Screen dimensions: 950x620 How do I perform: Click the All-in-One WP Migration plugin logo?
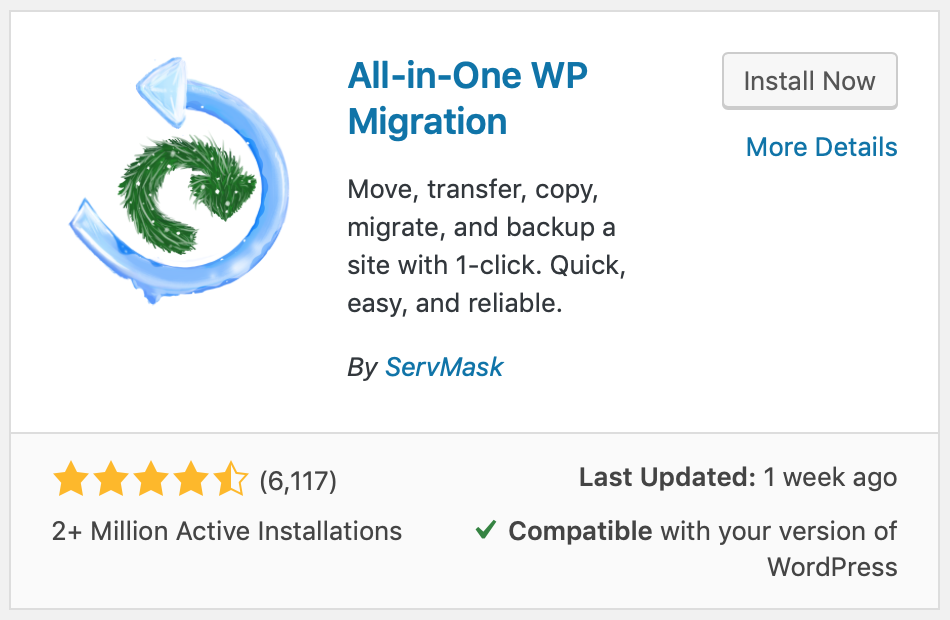pyautogui.click(x=179, y=181)
